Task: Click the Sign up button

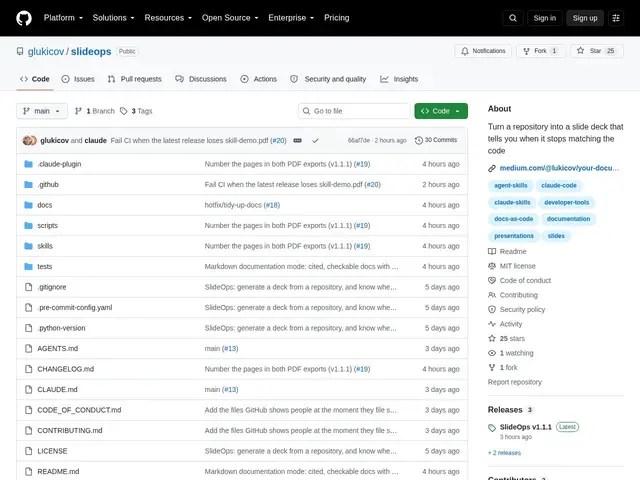Action: click(x=584, y=18)
